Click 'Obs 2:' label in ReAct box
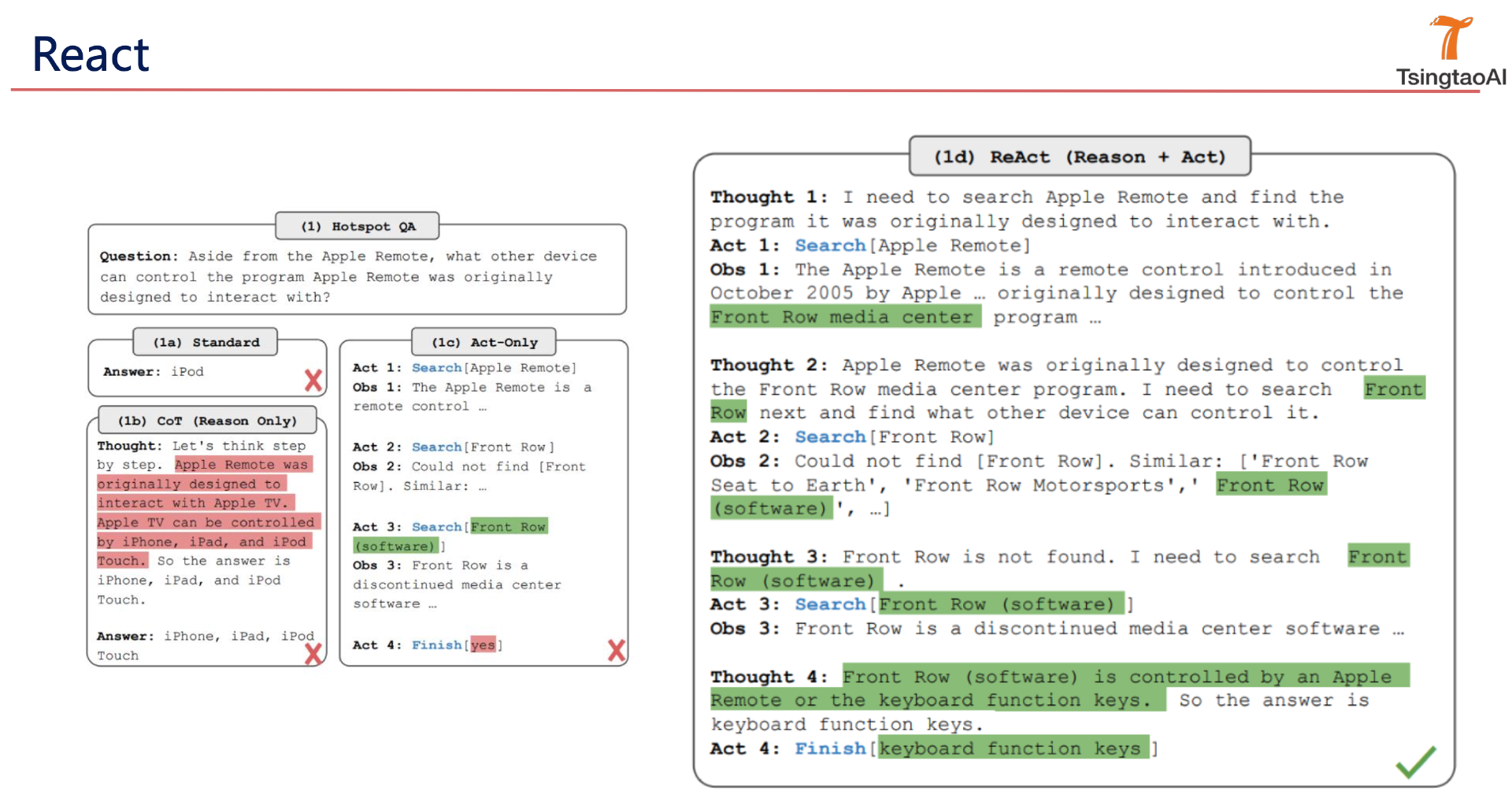 745,461
